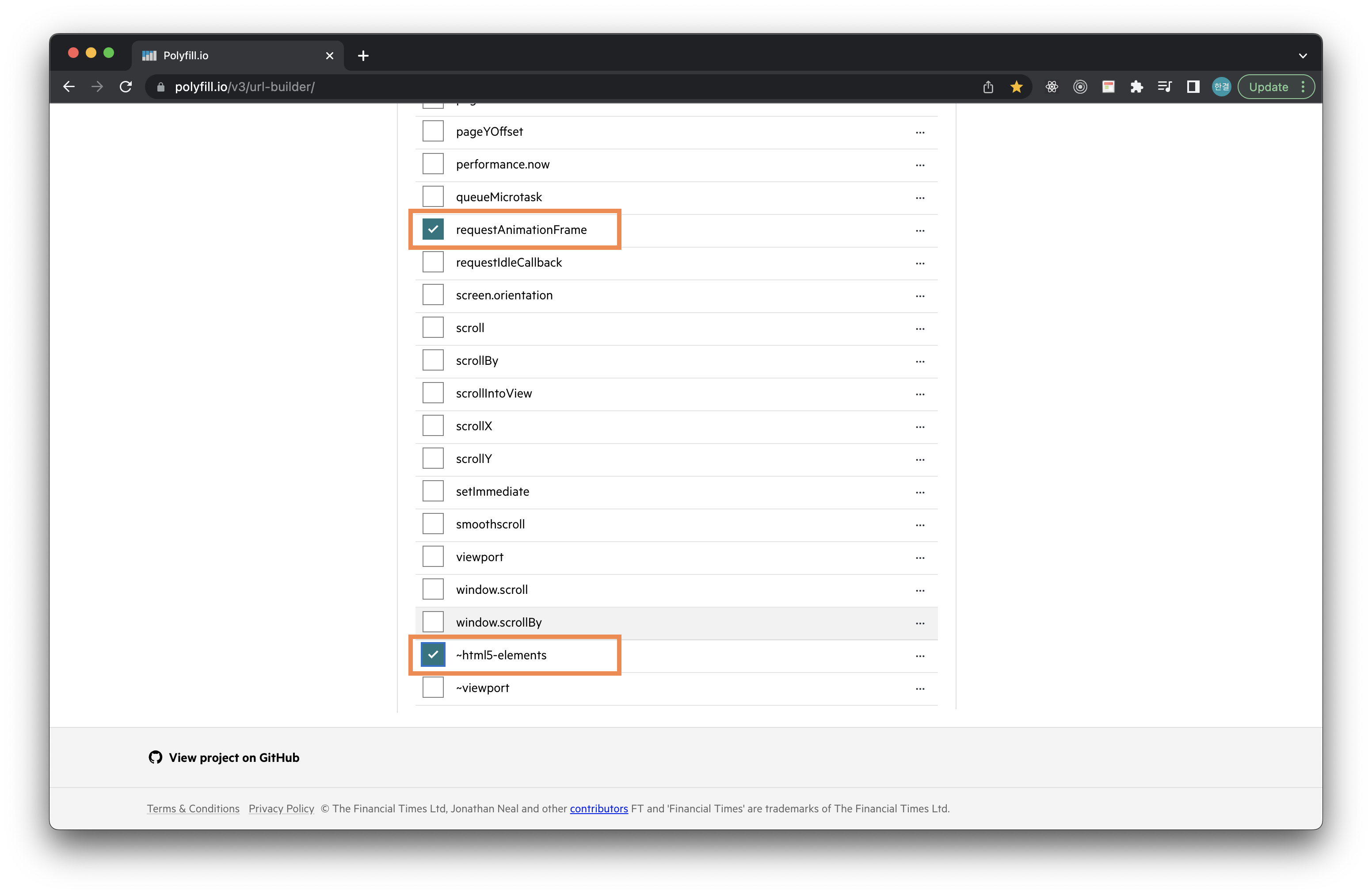This screenshot has height=895, width=1372.
Task: Uncheck the requestAnimationFrame checkbox
Action: [x=433, y=229]
